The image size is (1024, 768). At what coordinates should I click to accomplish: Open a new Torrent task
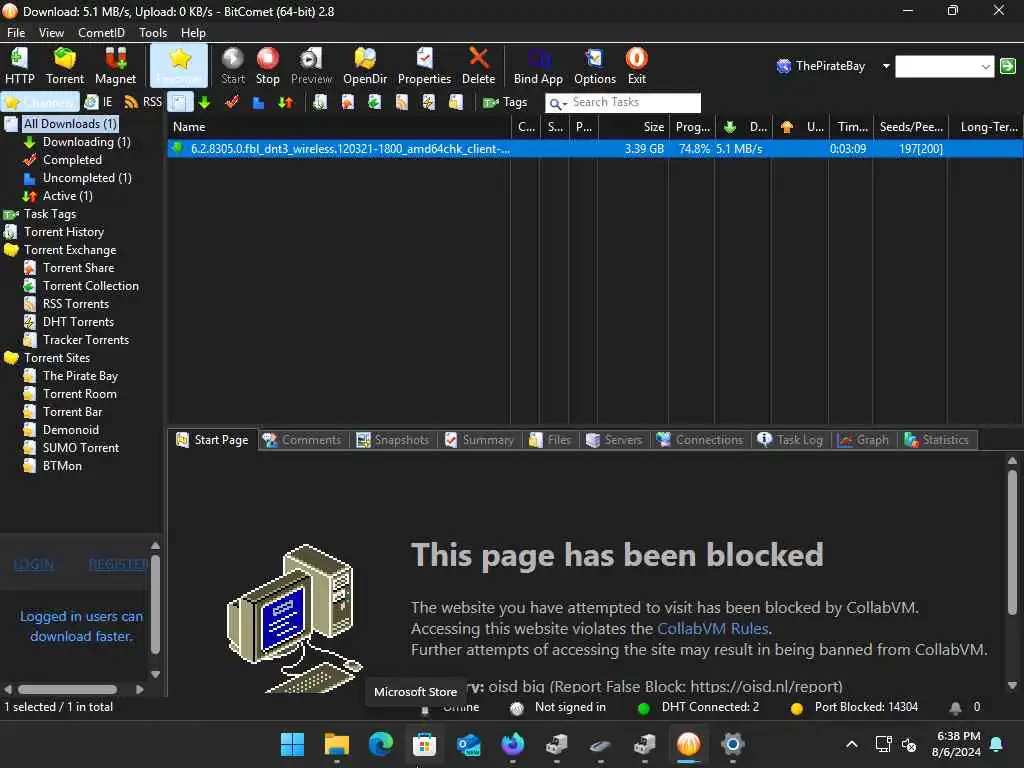[65, 66]
